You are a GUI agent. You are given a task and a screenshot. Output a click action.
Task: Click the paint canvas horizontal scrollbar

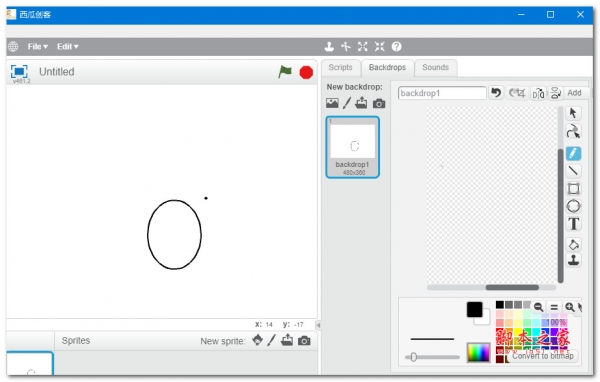coord(512,287)
